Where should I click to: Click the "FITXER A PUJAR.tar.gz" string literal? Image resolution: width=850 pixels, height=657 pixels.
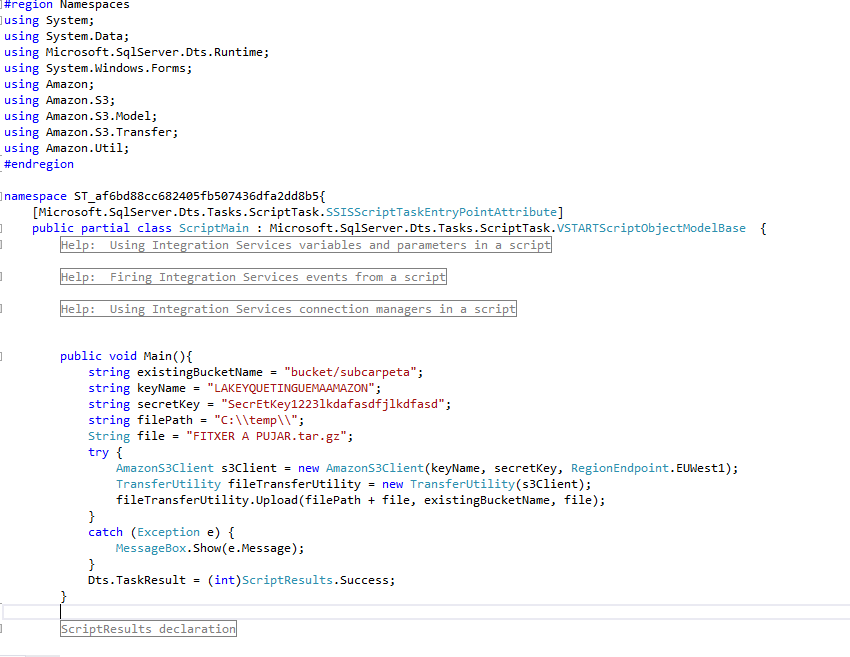[266, 436]
